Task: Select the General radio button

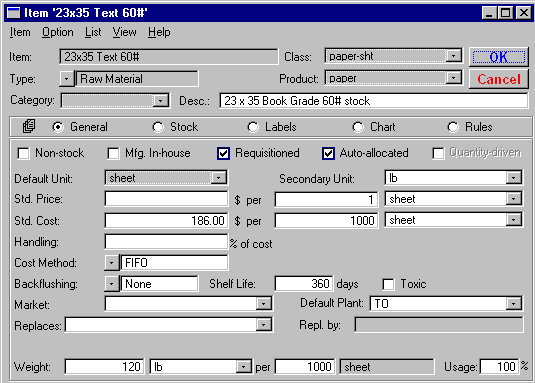Action: (x=58, y=127)
